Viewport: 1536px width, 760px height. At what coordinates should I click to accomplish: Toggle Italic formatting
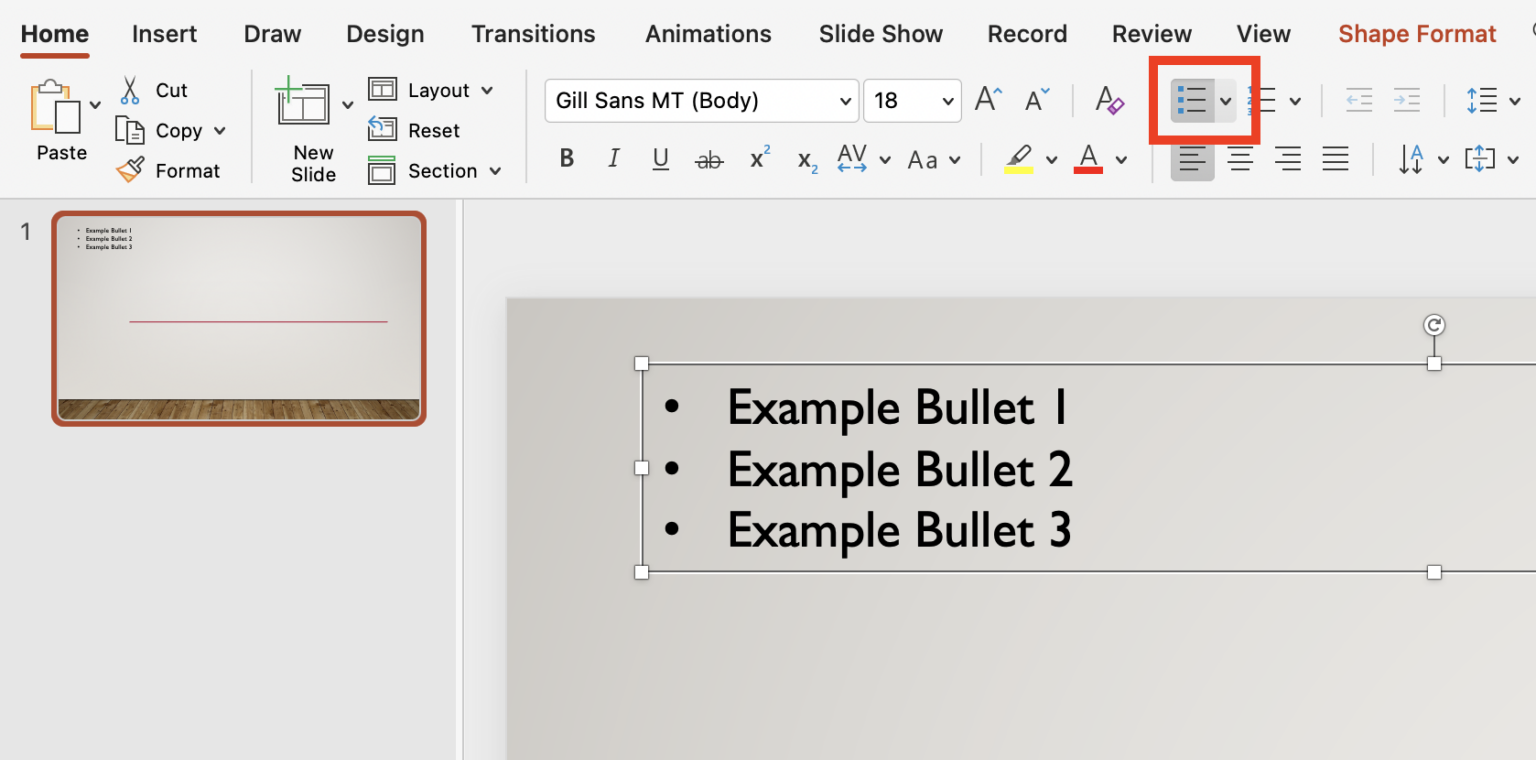(x=614, y=159)
